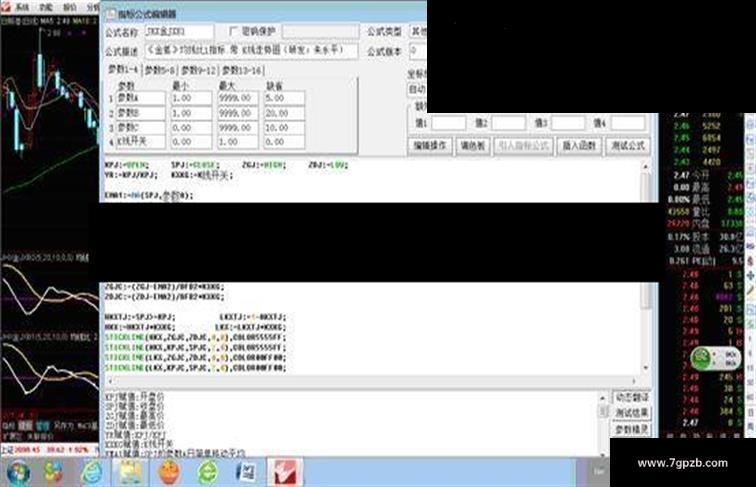This screenshot has height=487, width=756.
Task: Click the 引入指标公式 button
Action: coord(523,146)
